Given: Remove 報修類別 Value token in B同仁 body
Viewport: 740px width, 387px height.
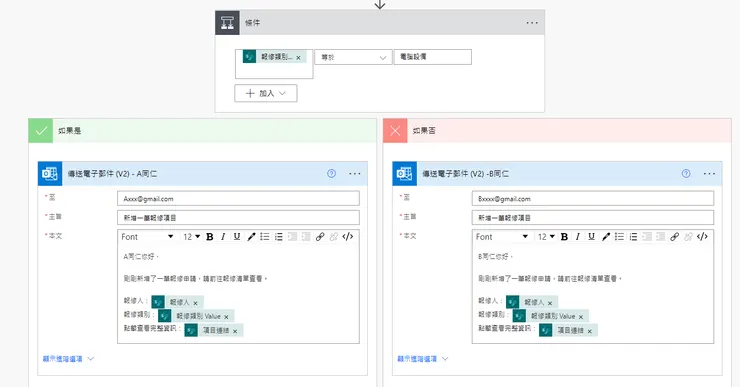Looking at the screenshot, I should [580, 317].
